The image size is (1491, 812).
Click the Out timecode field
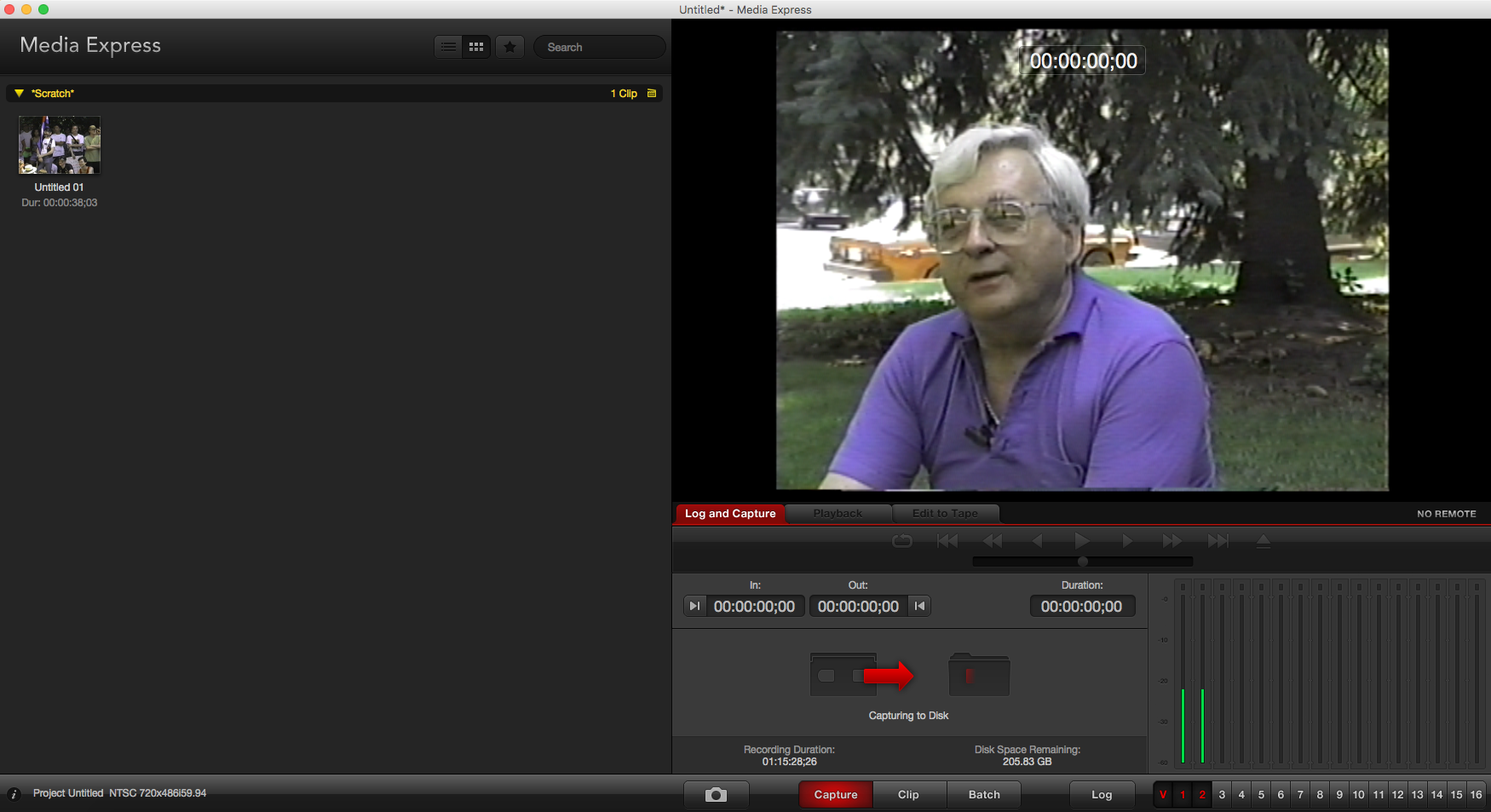coord(859,606)
